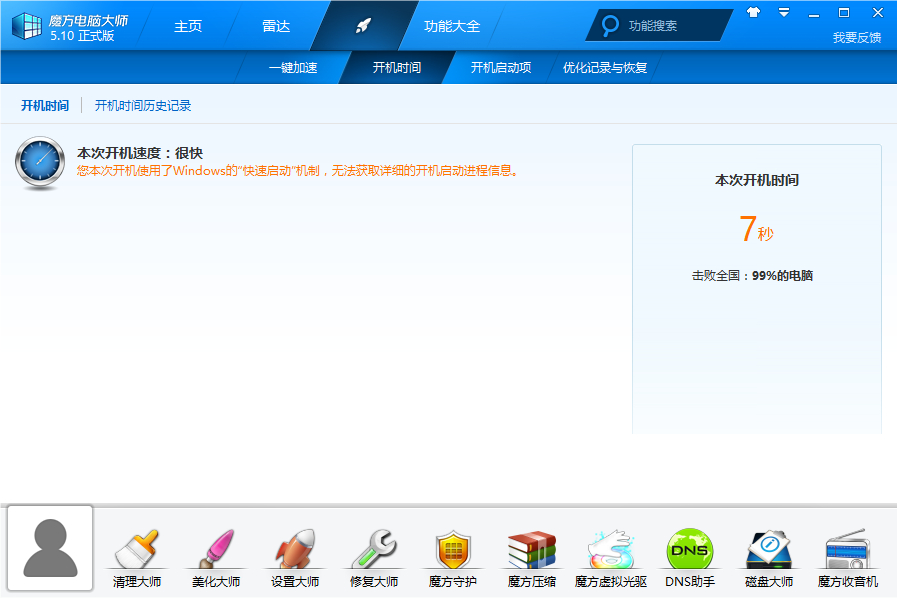This screenshot has height=598, width=897.
Task: Open the 清理大师 brush icon
Action: point(137,549)
